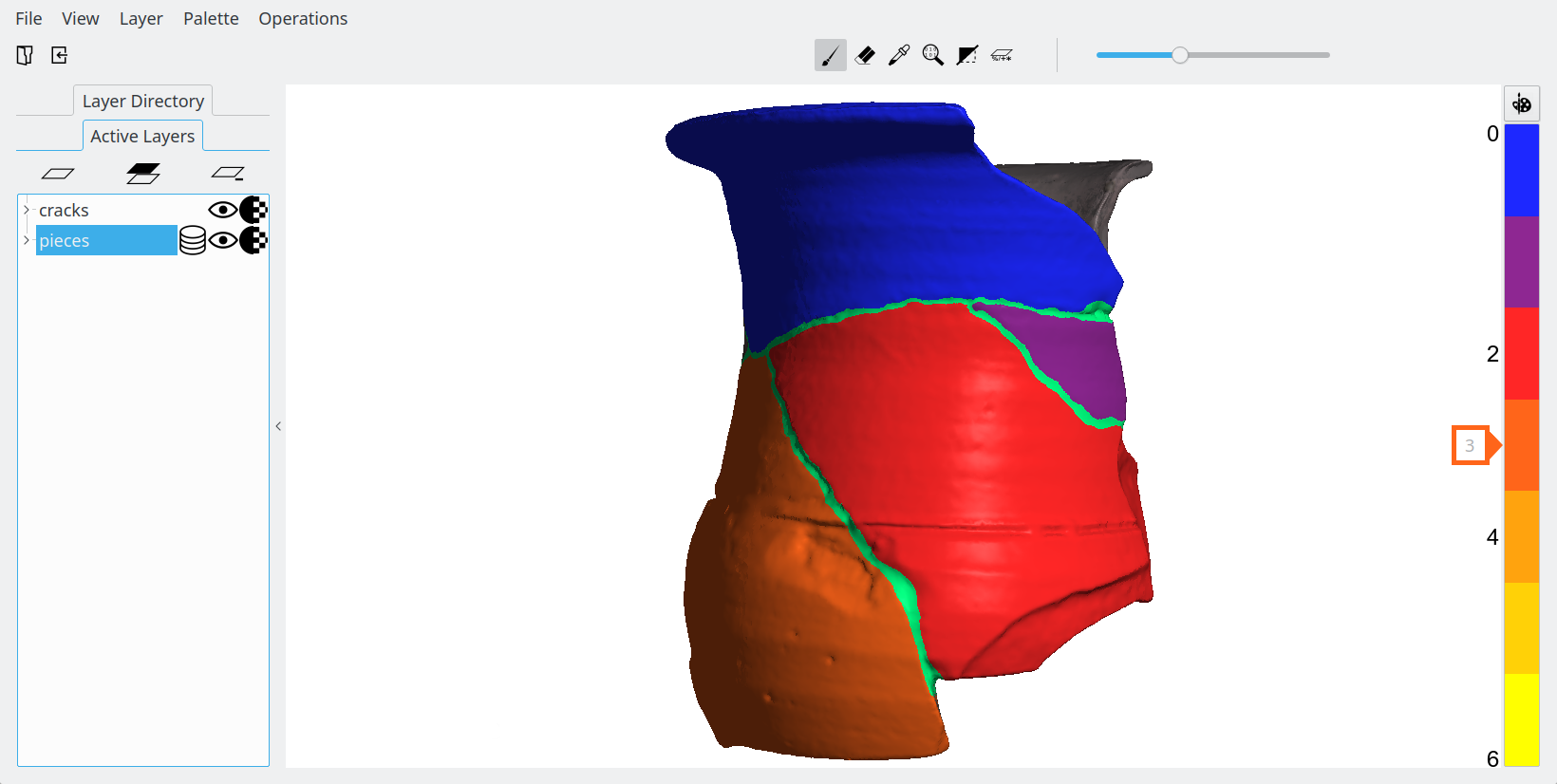The width and height of the screenshot is (1557, 784).
Task: Click the duplicate layer icon
Action: coord(143,173)
